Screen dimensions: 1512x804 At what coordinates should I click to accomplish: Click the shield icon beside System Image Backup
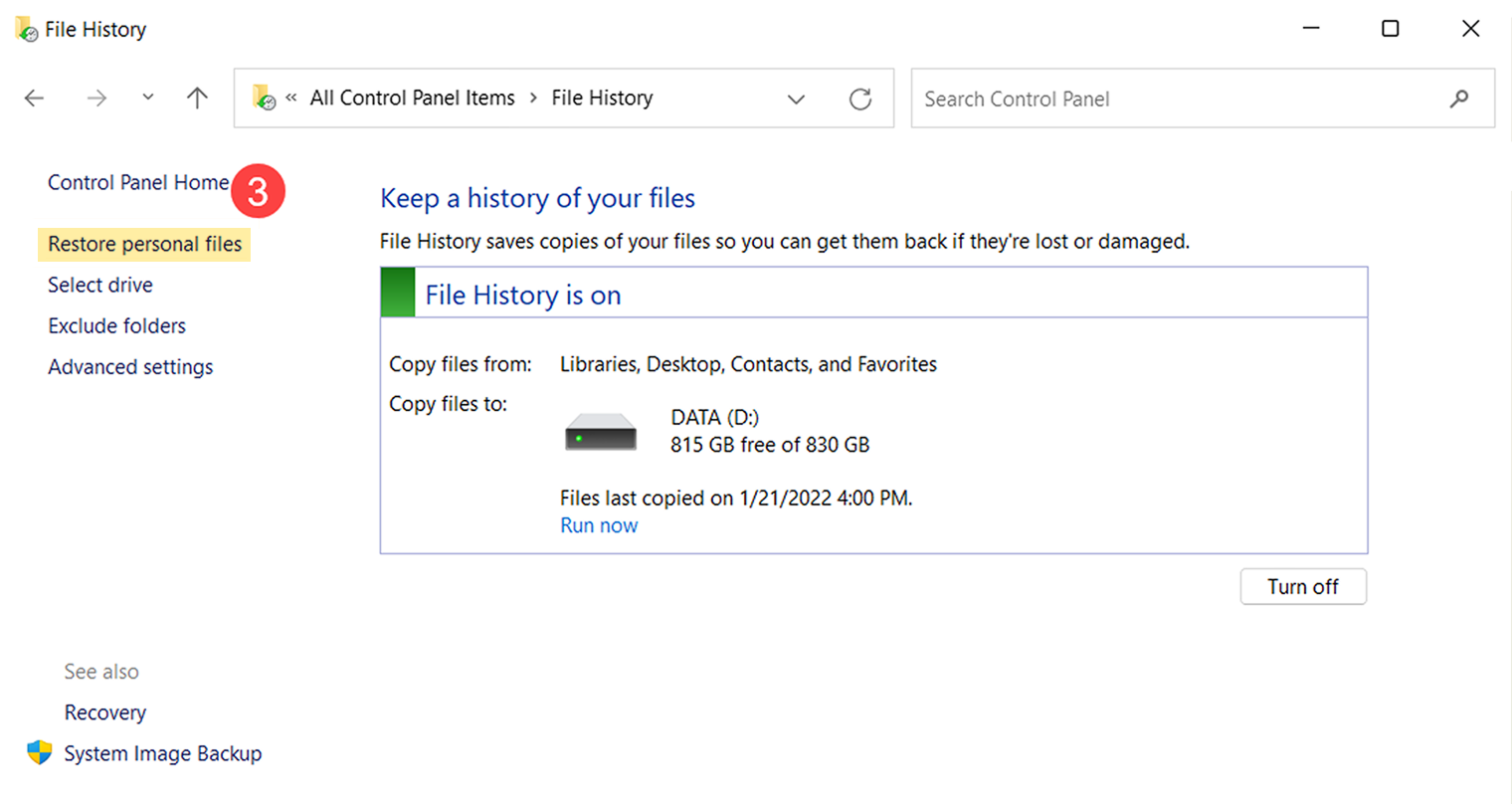tap(40, 753)
